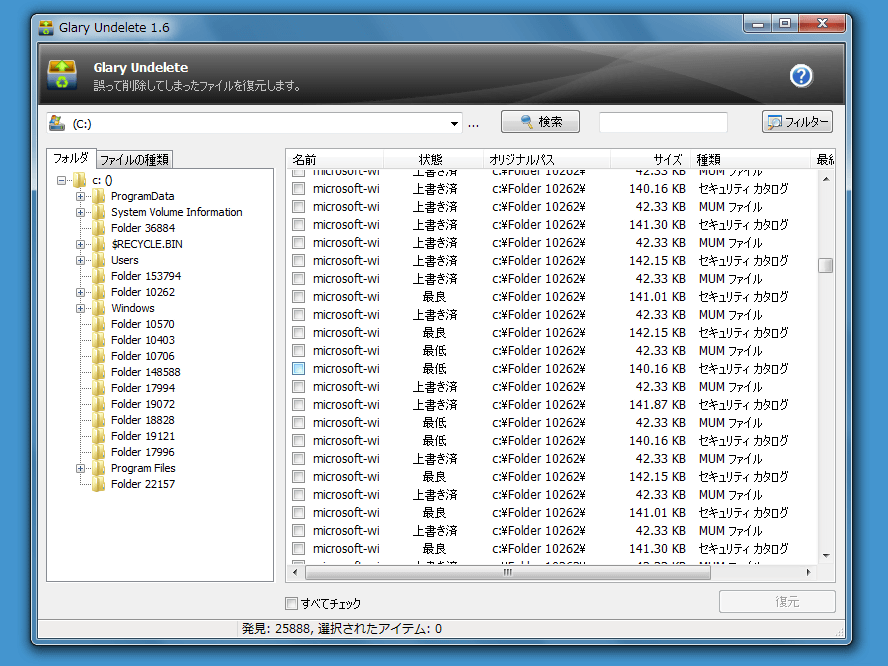This screenshot has height=666, width=888.
Task: Click the folder icon for Folder 17994
Action: [99, 388]
